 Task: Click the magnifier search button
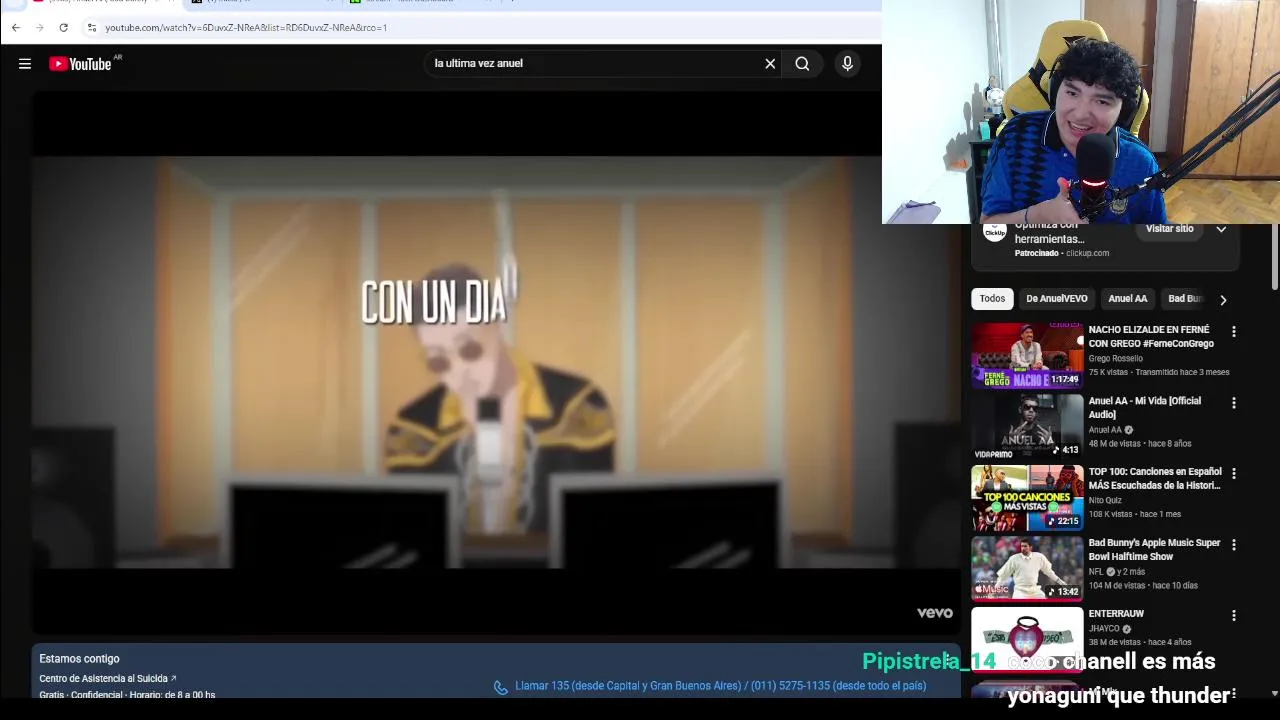click(802, 64)
